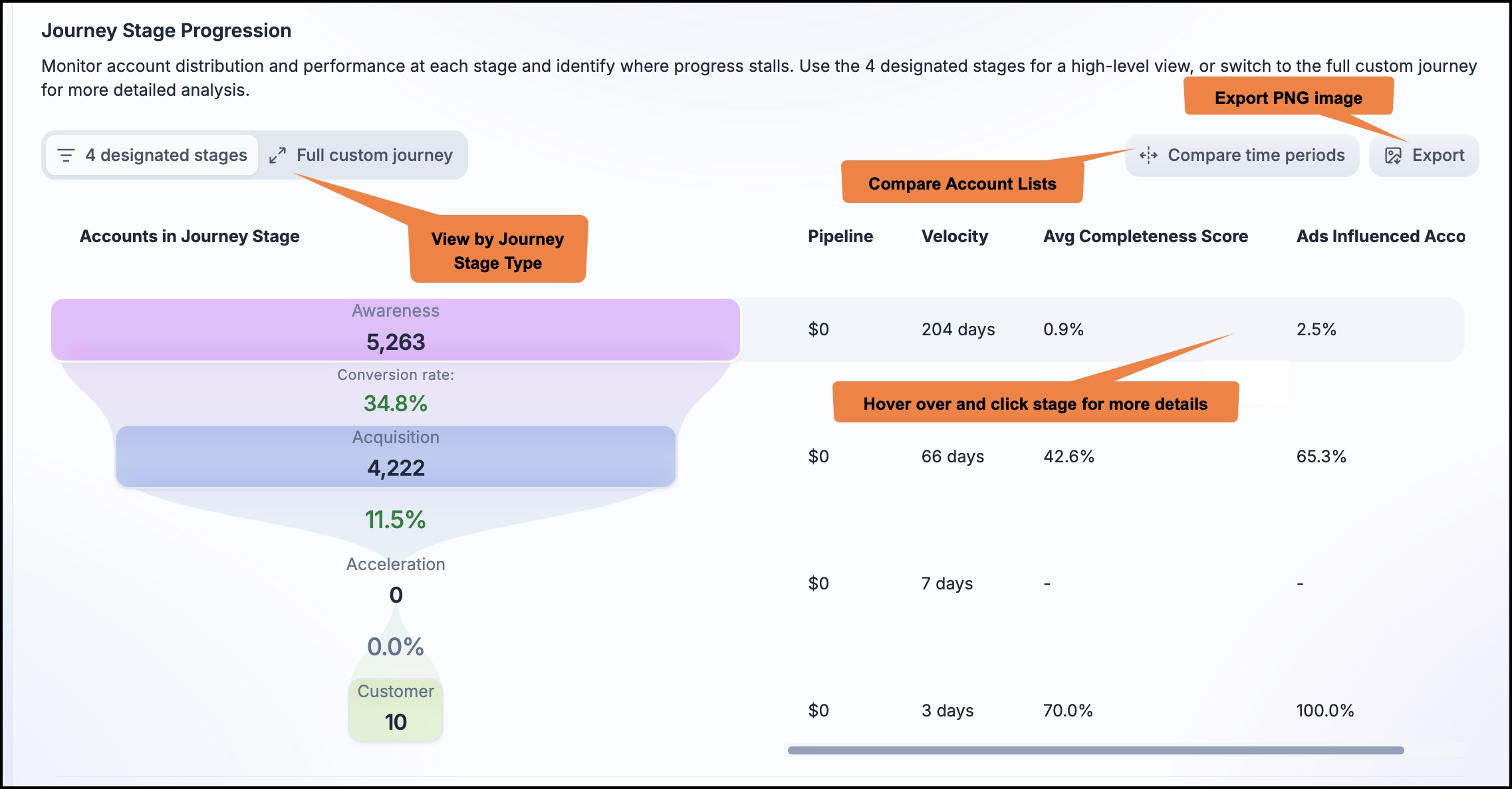Open Compare time periods

1242,156
